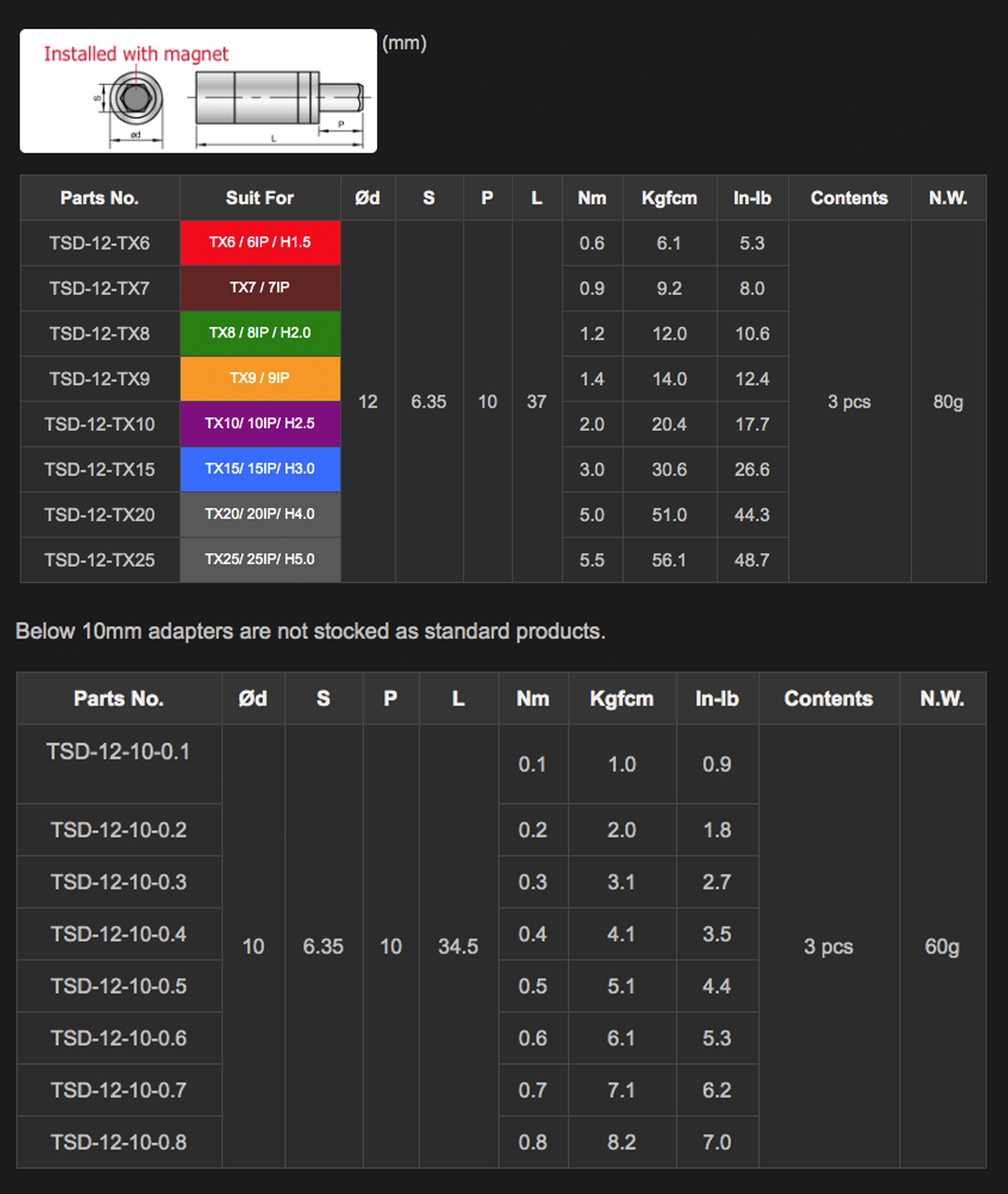Select the orange TX9 / 9IP swatch

click(x=260, y=379)
